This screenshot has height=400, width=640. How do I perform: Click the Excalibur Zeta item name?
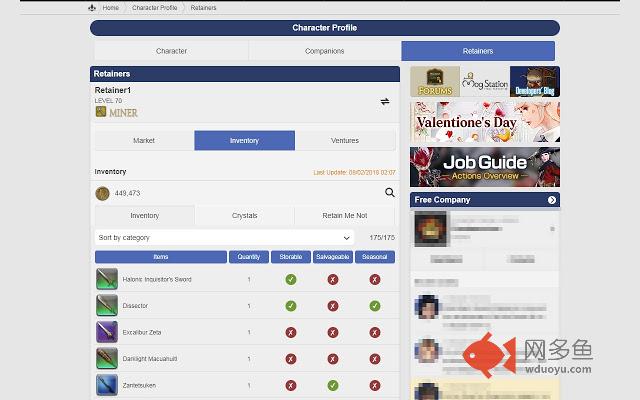(x=142, y=332)
